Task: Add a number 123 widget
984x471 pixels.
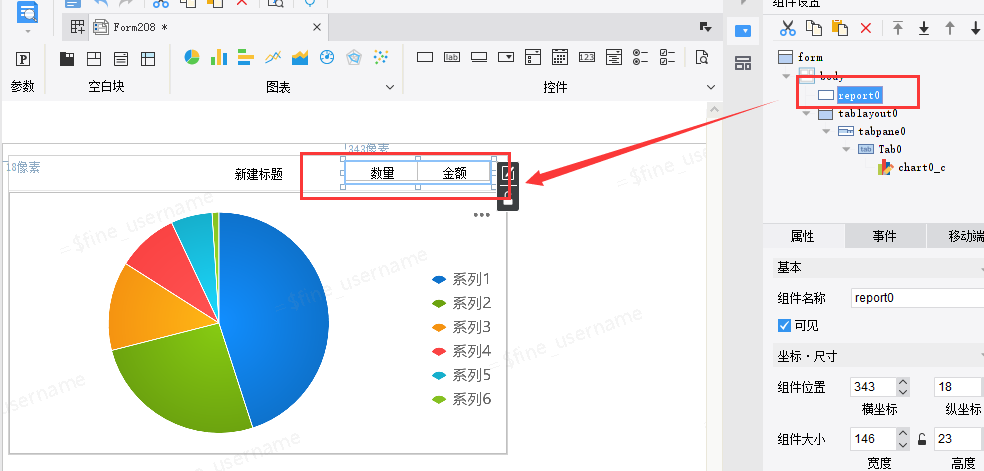Action: [x=587, y=57]
